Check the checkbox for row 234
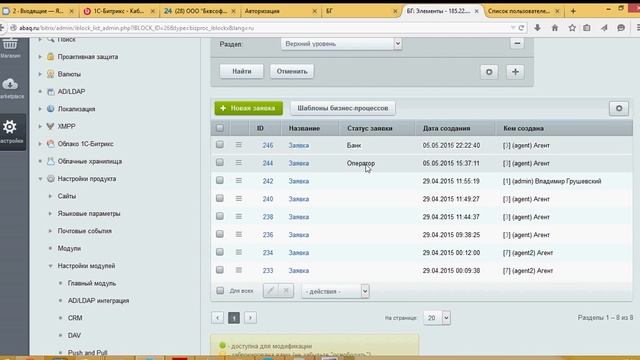The width and height of the screenshot is (640, 360). [x=220, y=252]
